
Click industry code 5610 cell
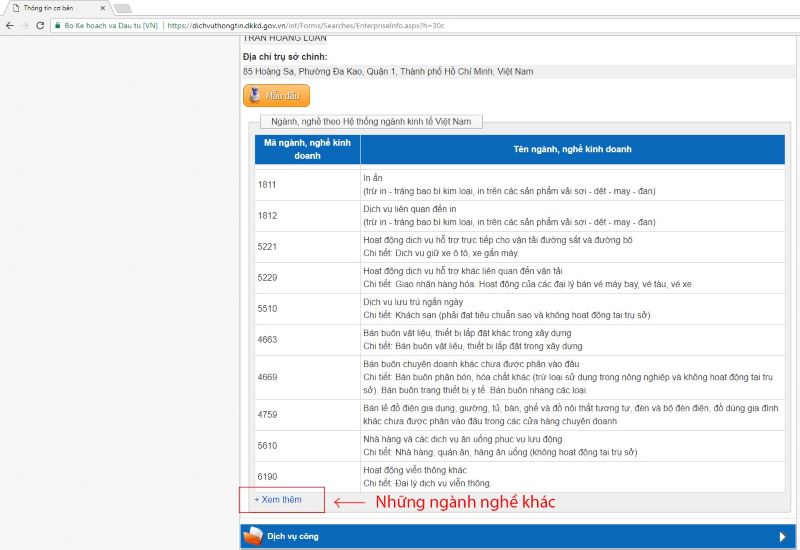point(308,446)
